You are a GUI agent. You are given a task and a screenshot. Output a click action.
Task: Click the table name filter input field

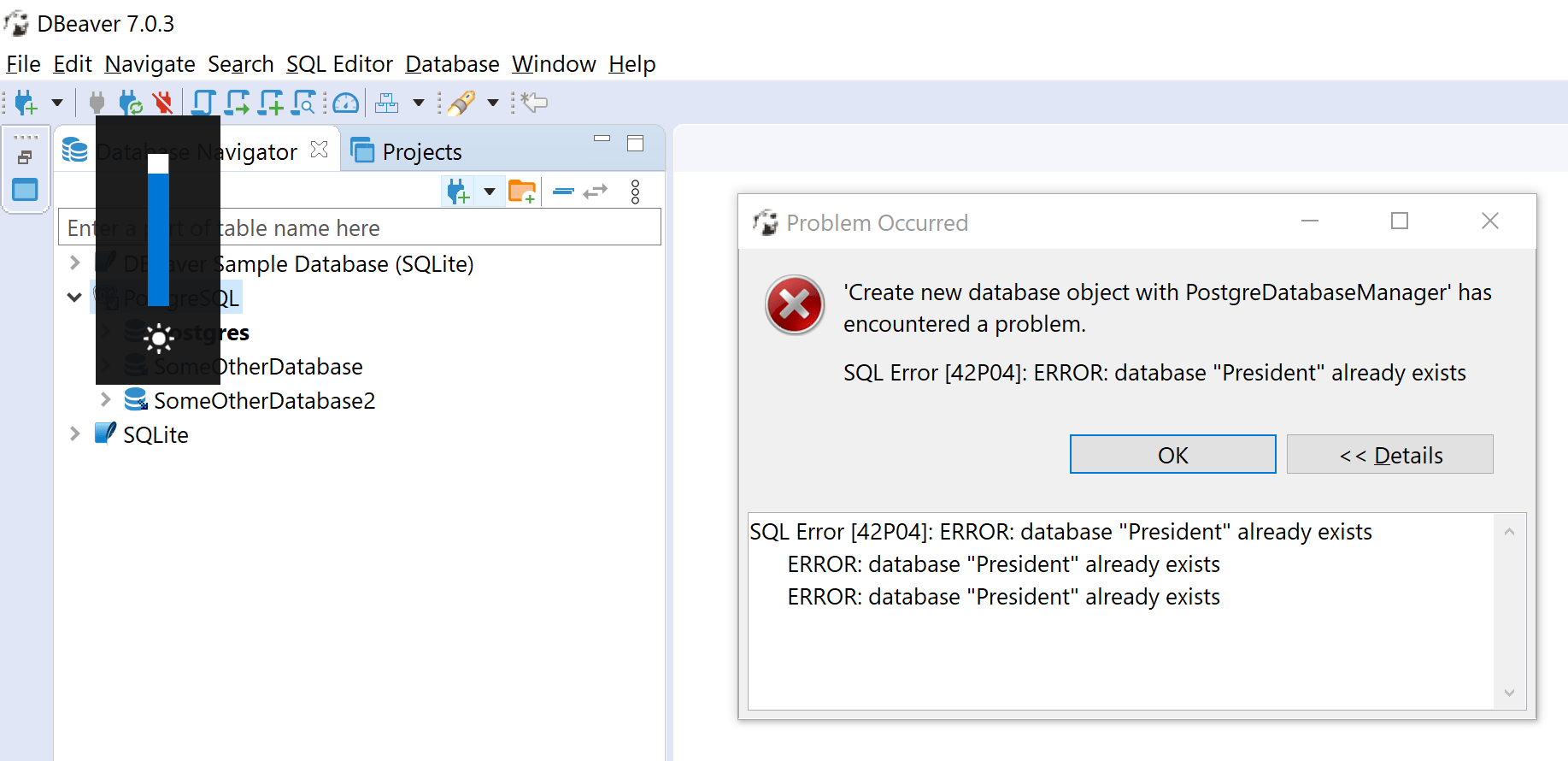pos(359,227)
